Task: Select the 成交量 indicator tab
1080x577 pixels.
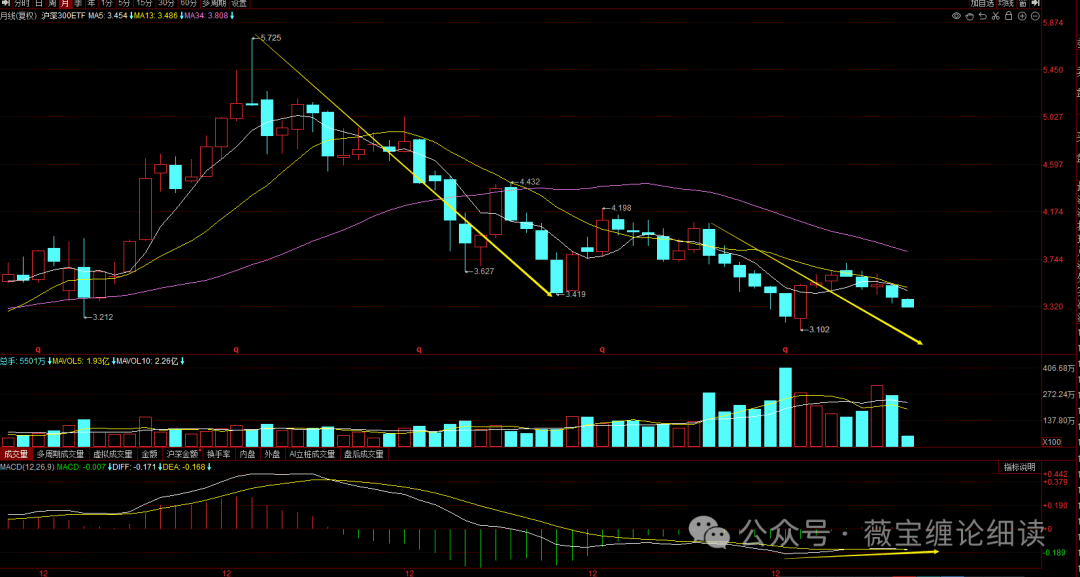Action: click(x=16, y=454)
